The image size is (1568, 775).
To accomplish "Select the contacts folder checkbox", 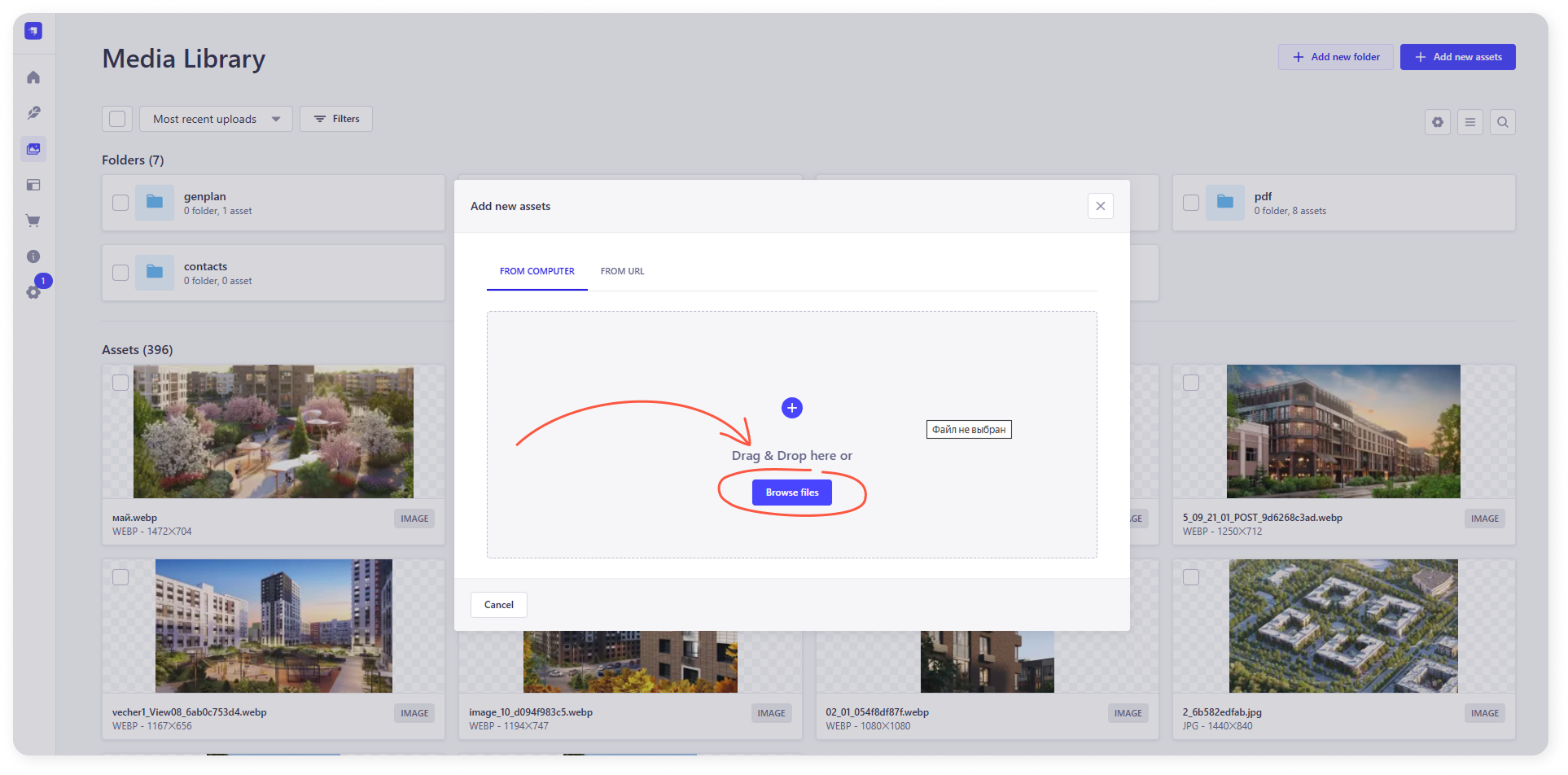I will [x=120, y=273].
